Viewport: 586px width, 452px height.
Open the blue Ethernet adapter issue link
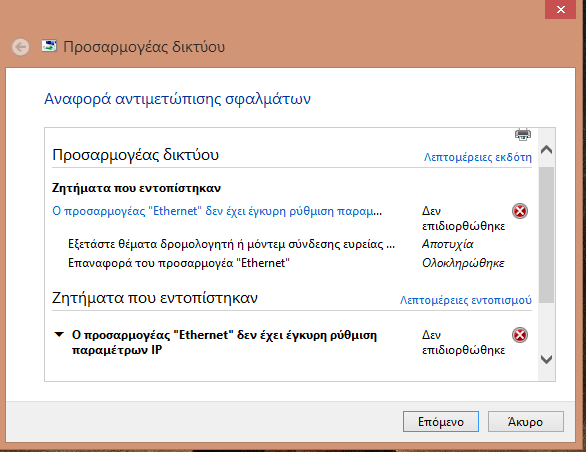(217, 211)
